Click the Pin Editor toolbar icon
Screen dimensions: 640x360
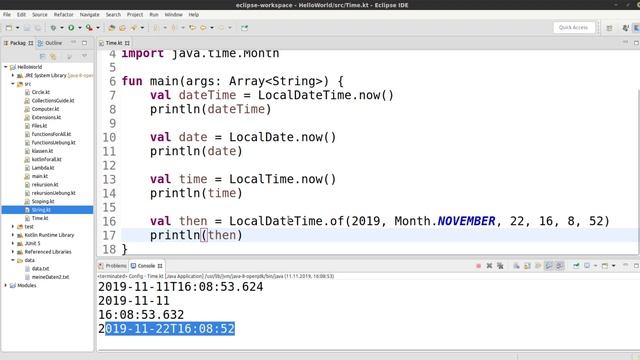coord(244,28)
